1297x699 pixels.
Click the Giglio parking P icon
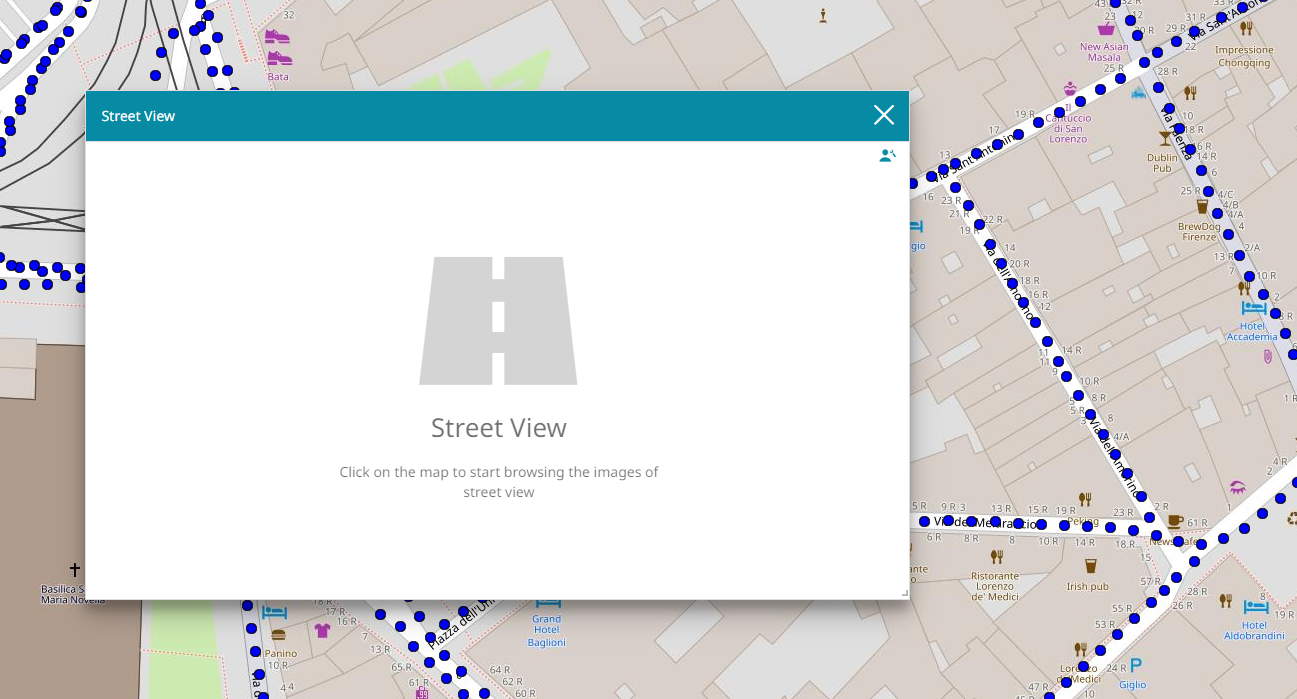coord(1135,665)
